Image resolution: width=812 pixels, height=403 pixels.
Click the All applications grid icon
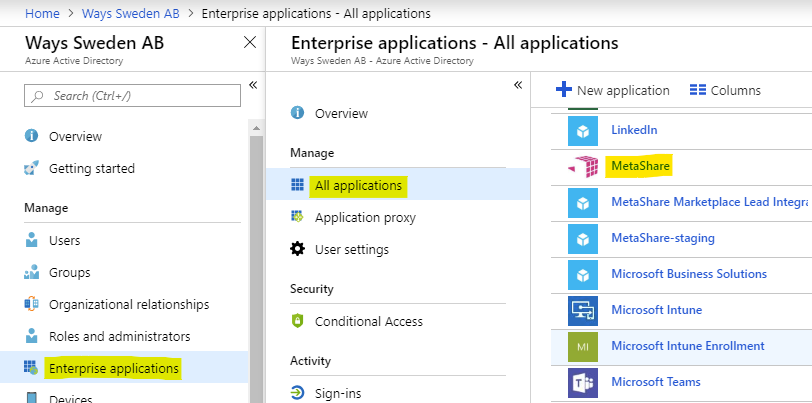click(297, 185)
